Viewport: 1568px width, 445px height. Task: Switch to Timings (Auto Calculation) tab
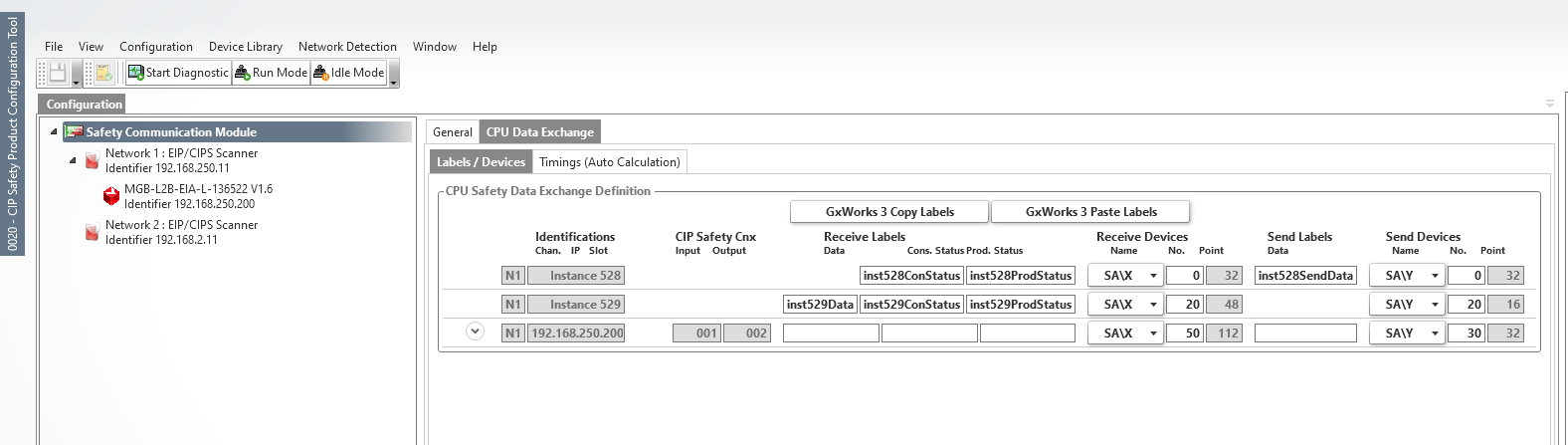click(x=609, y=162)
